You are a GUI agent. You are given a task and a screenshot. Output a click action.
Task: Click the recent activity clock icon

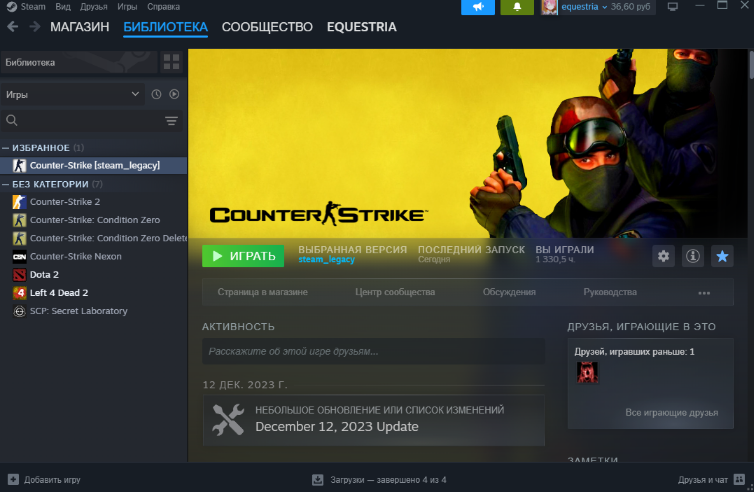(x=156, y=94)
